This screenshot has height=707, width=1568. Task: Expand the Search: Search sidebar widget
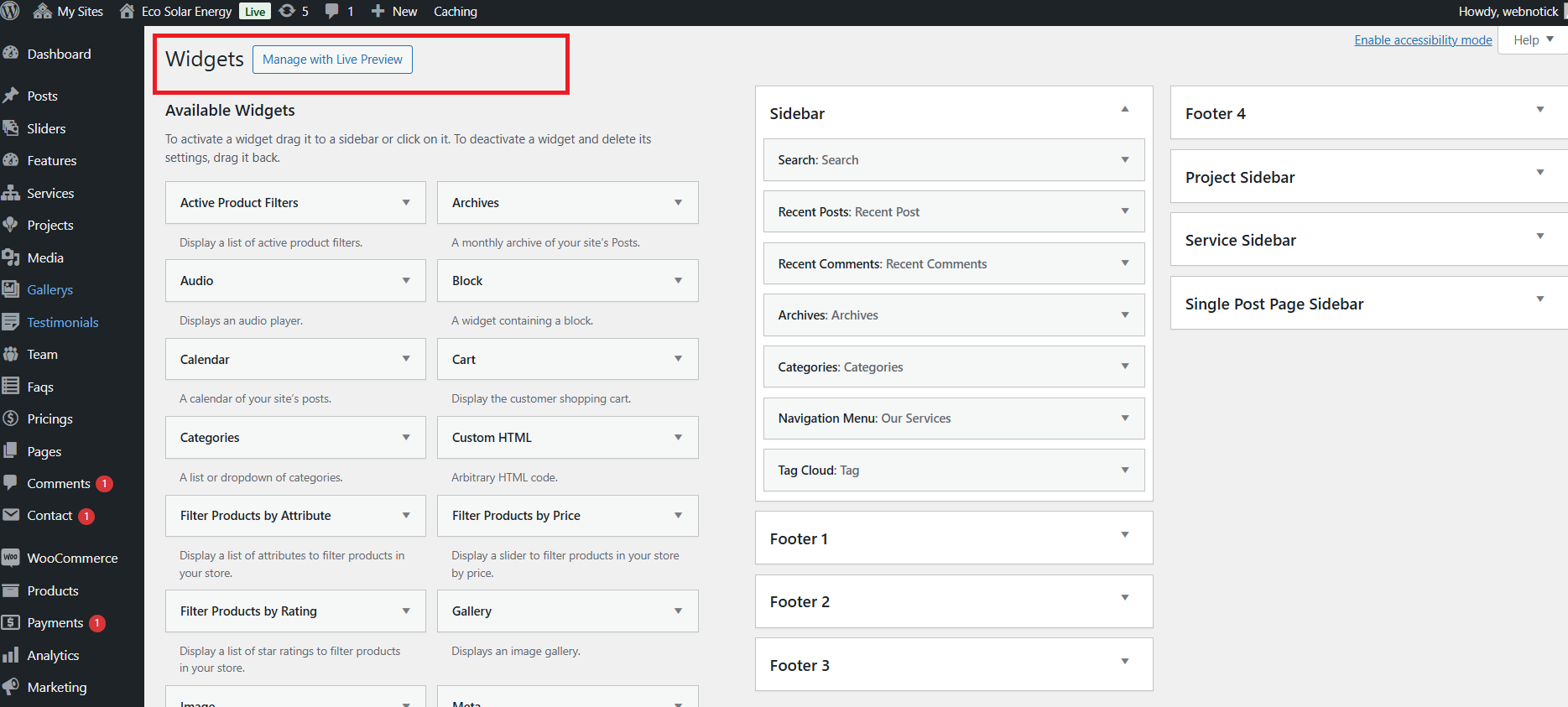tap(1125, 159)
